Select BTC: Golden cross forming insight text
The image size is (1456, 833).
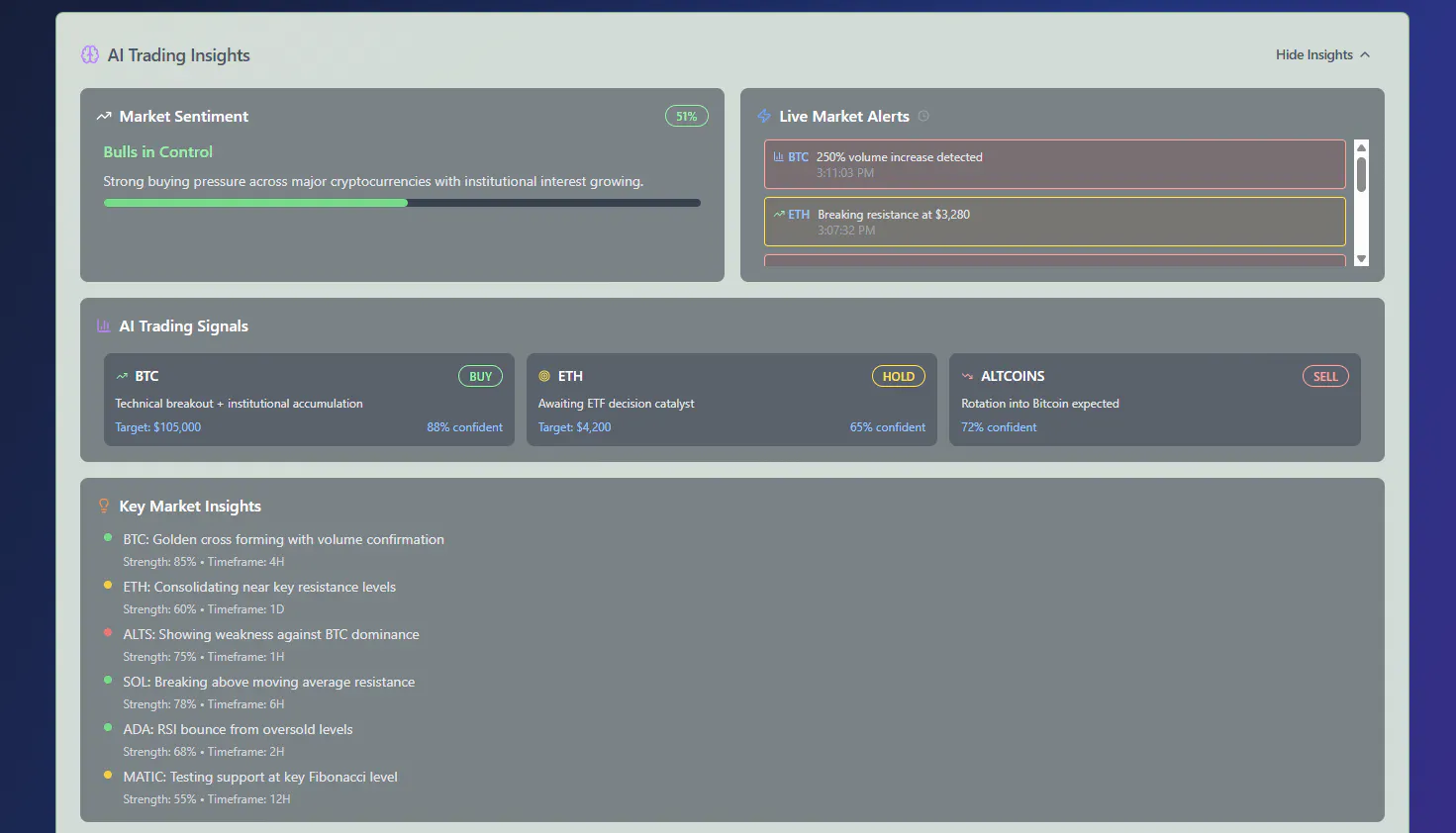click(283, 539)
